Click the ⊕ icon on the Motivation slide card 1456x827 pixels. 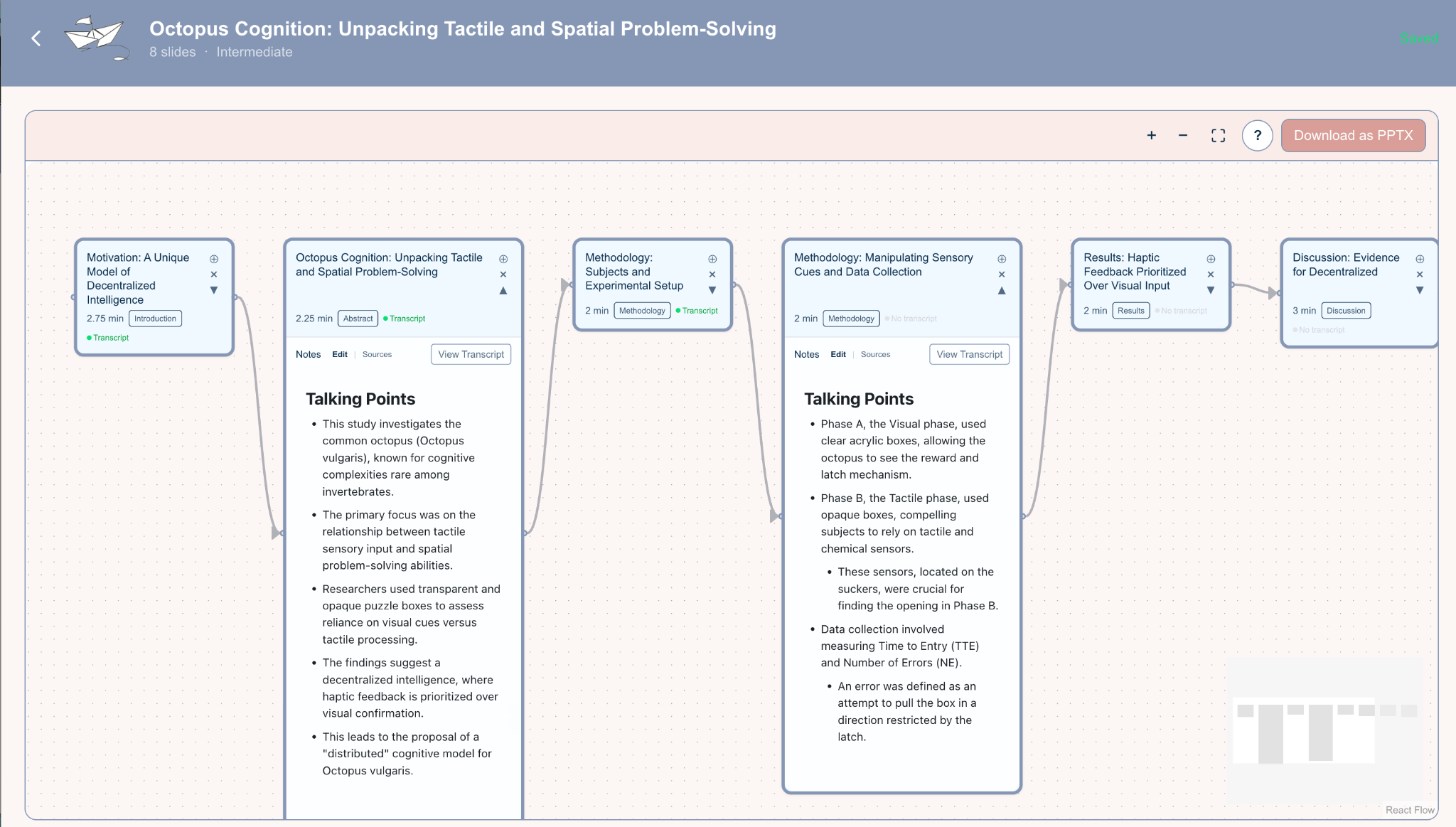click(x=214, y=259)
